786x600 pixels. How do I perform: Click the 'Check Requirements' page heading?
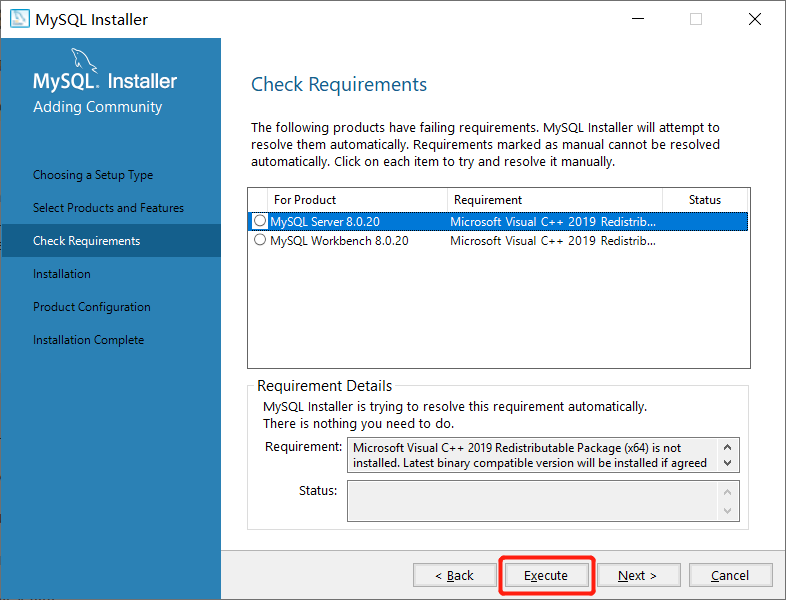pyautogui.click(x=339, y=84)
